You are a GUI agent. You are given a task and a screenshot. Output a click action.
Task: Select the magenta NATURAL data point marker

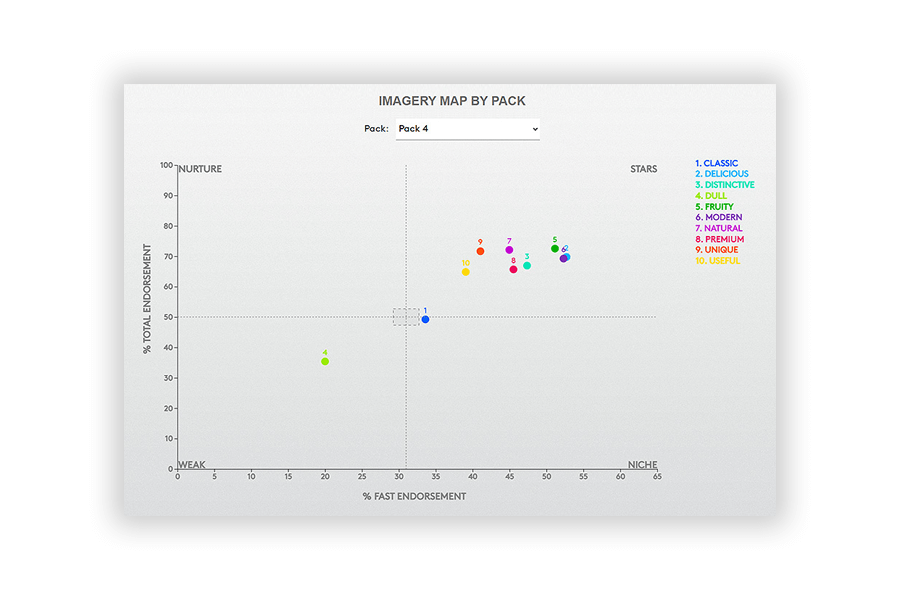point(508,251)
